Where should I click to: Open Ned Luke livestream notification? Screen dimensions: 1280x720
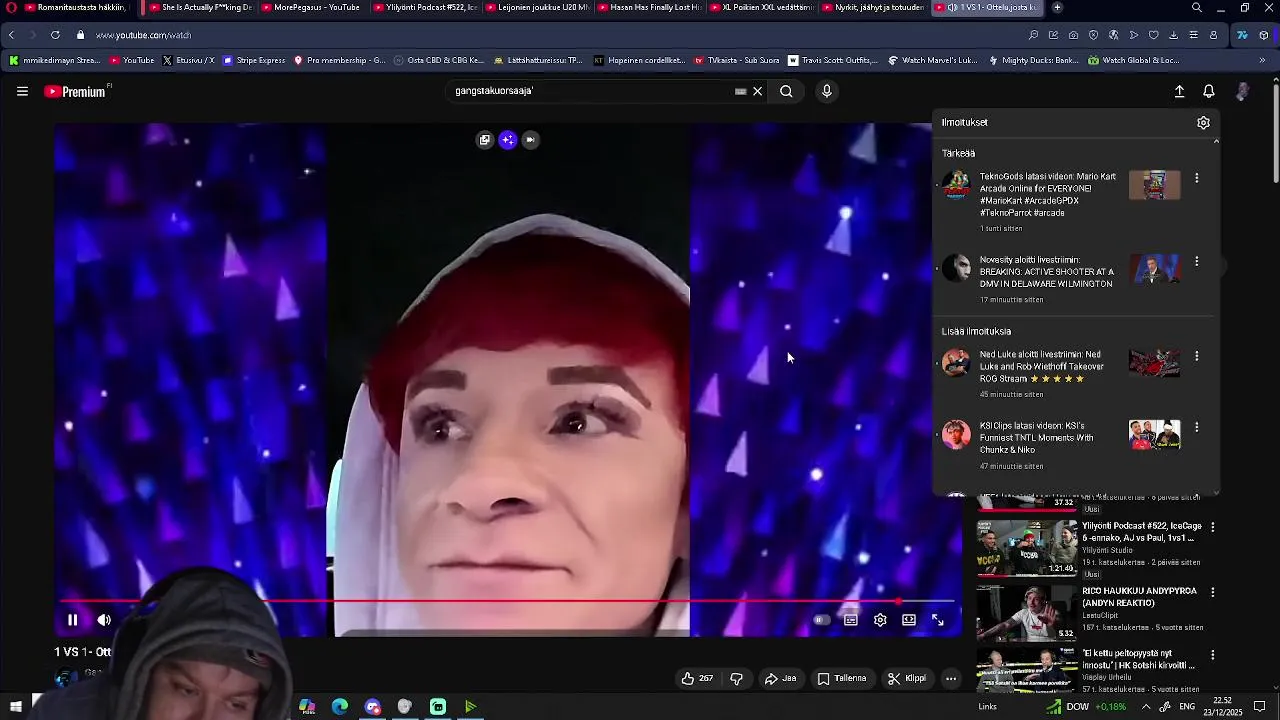coord(1042,366)
